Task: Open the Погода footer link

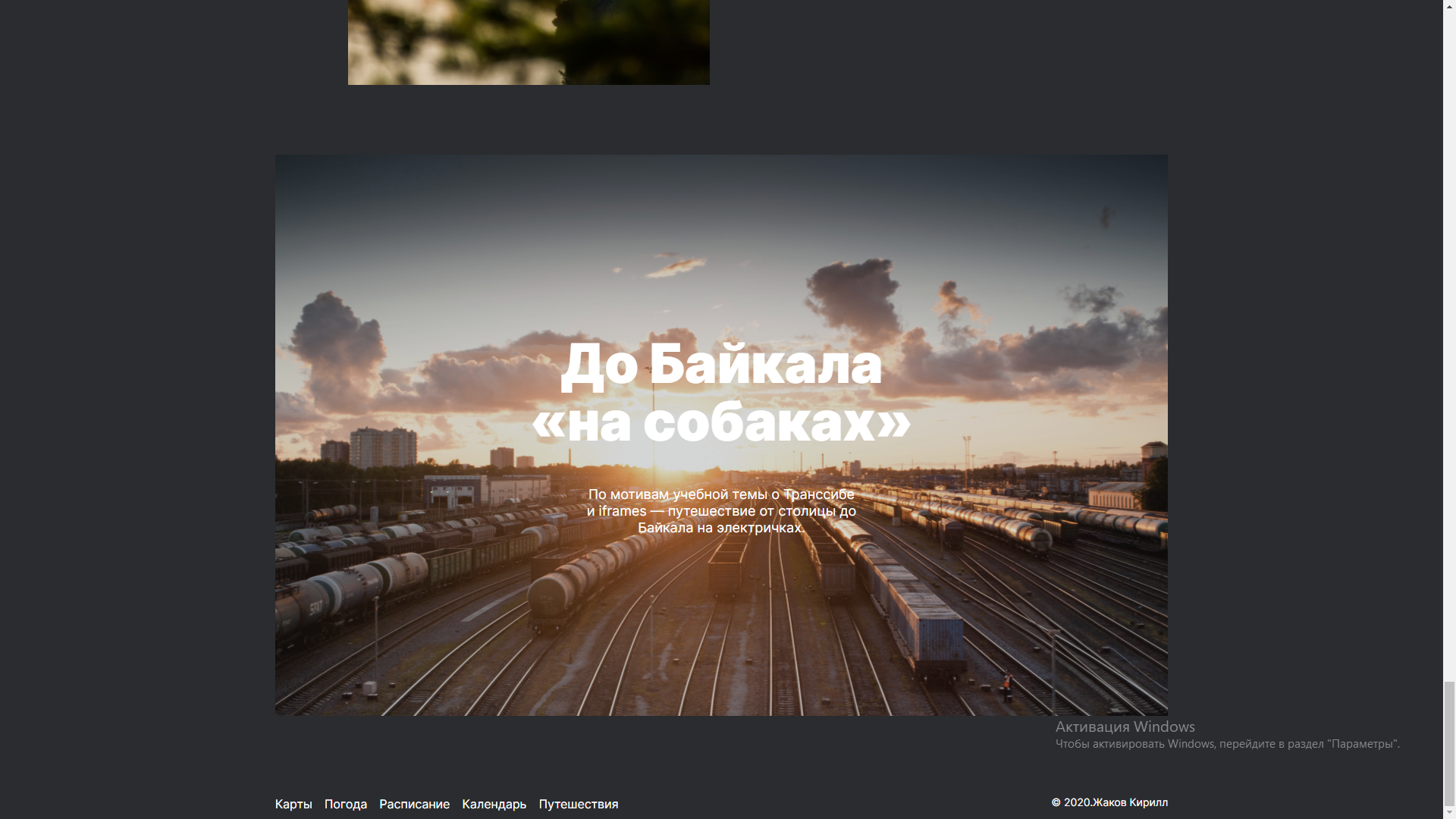Action: (346, 804)
